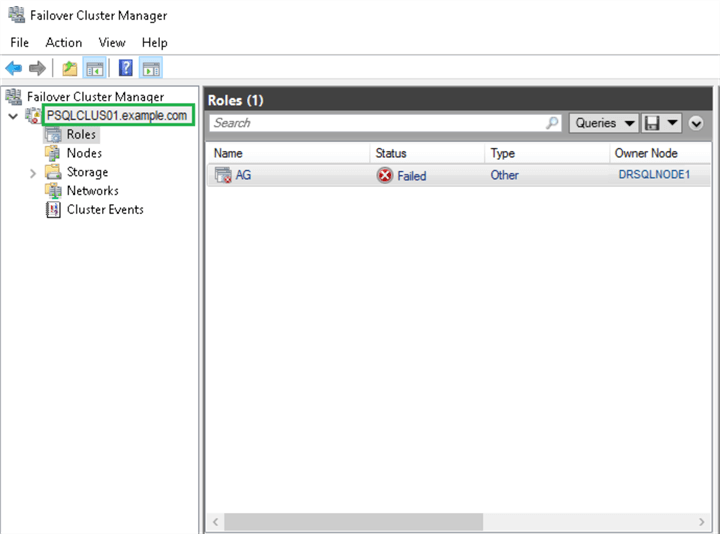Click the save query floppy icon

[652, 123]
